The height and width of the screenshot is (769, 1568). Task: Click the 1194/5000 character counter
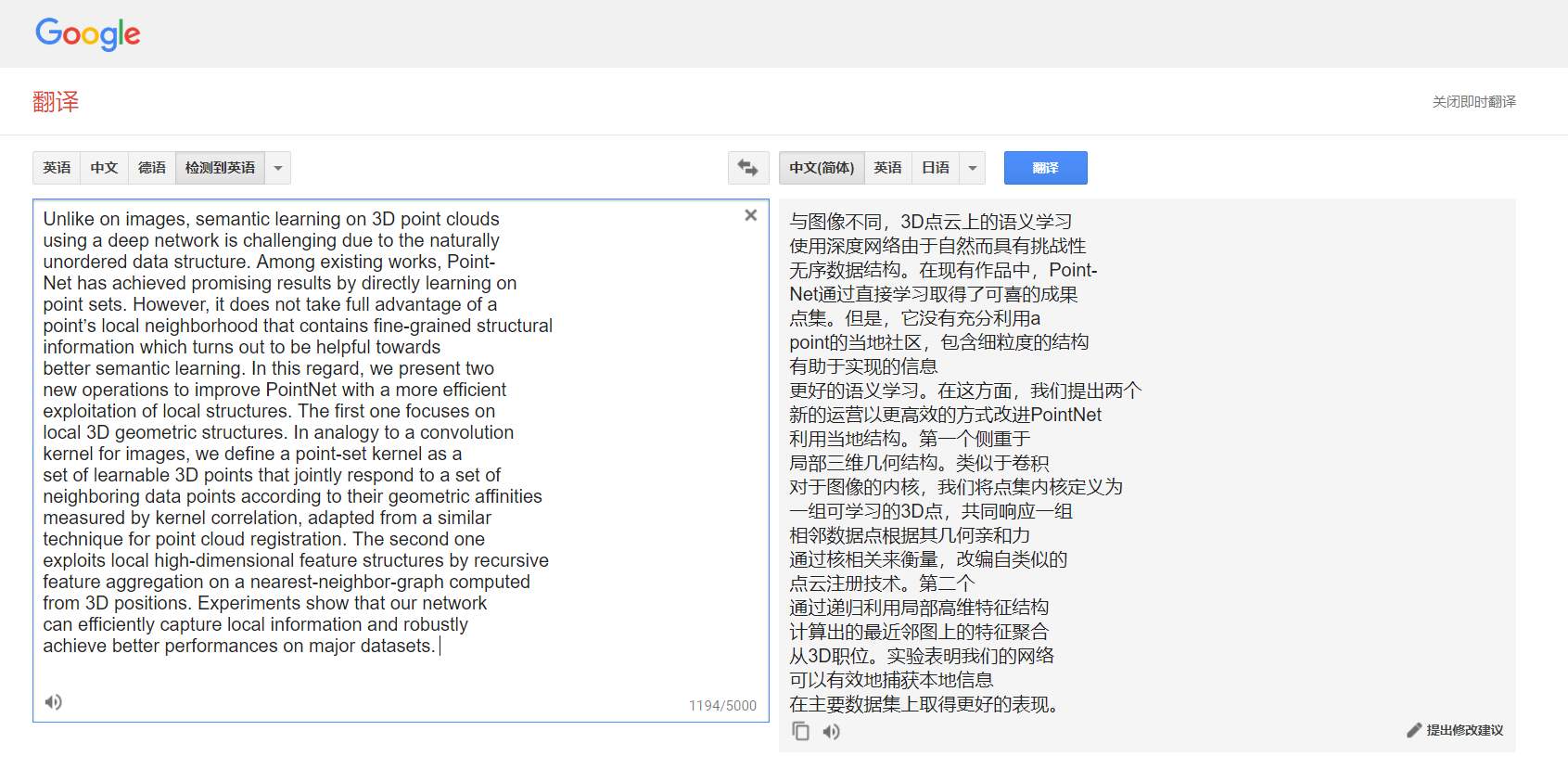[x=722, y=706]
